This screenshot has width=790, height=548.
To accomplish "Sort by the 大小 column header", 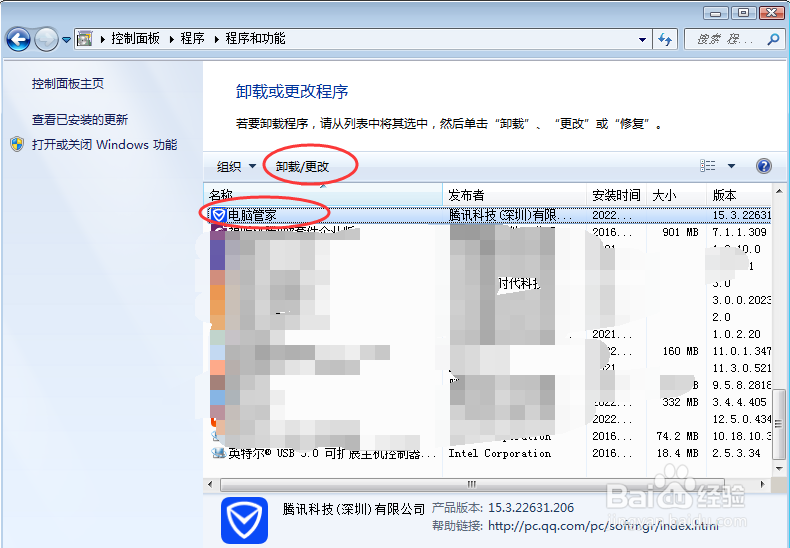I will click(676, 195).
